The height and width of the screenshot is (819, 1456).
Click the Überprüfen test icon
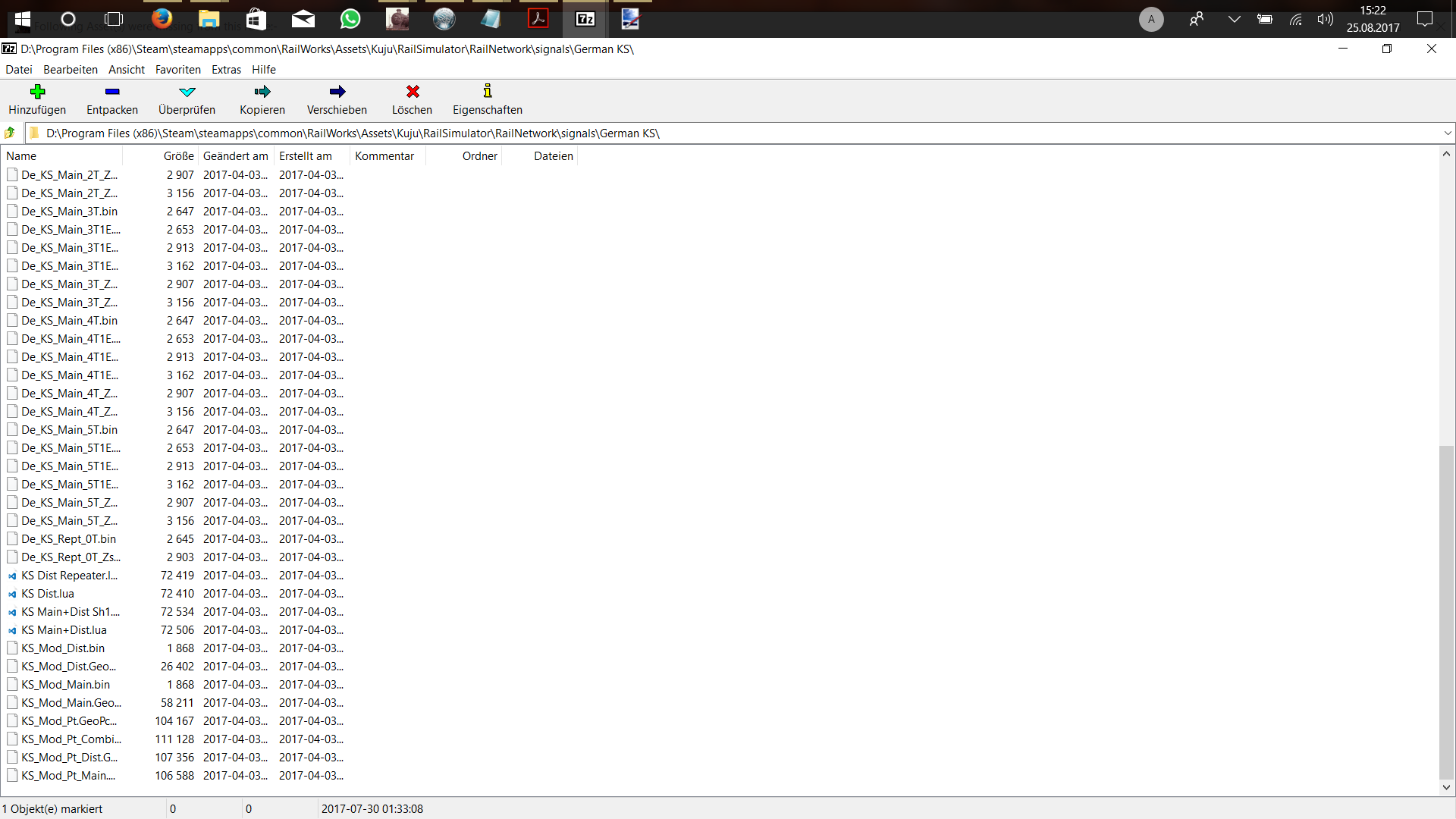coord(187,92)
